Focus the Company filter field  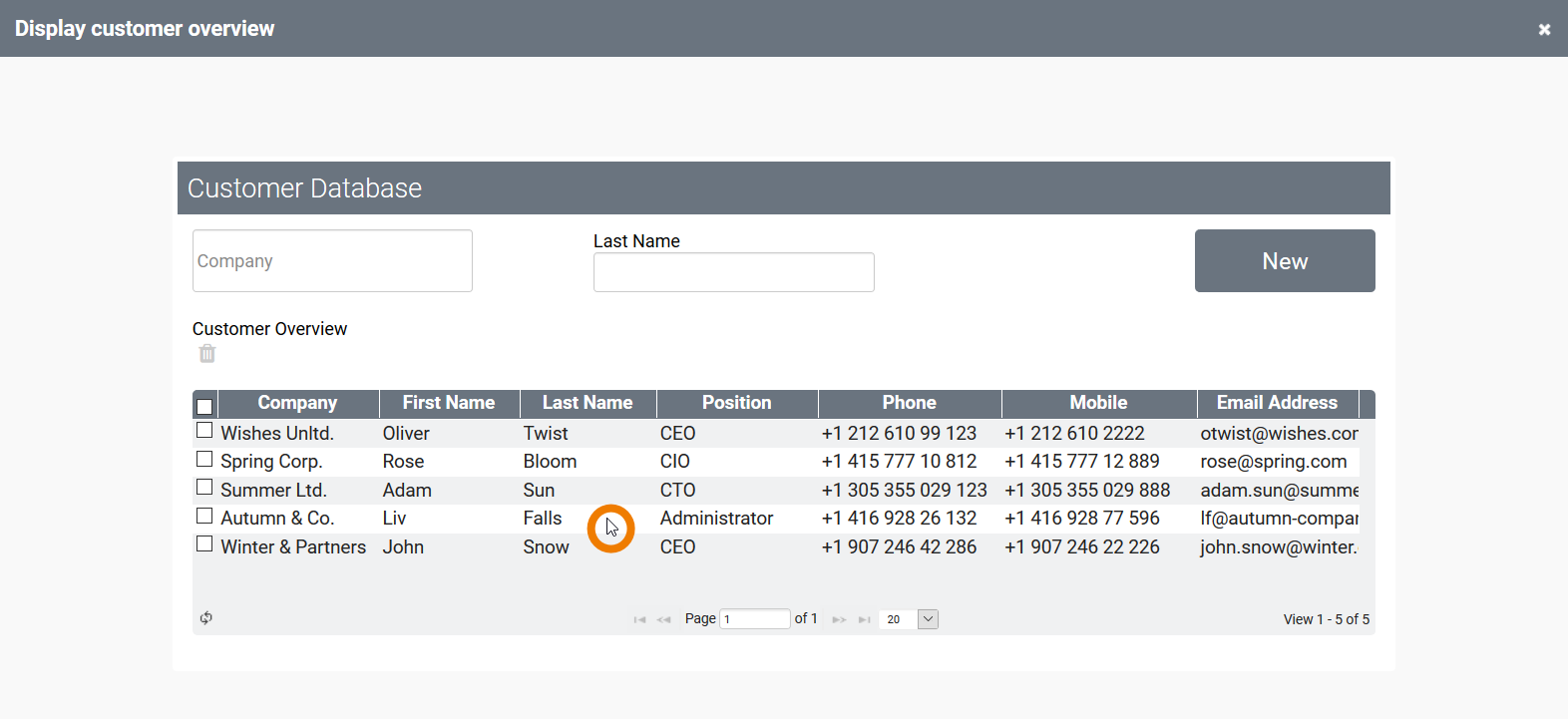332,261
